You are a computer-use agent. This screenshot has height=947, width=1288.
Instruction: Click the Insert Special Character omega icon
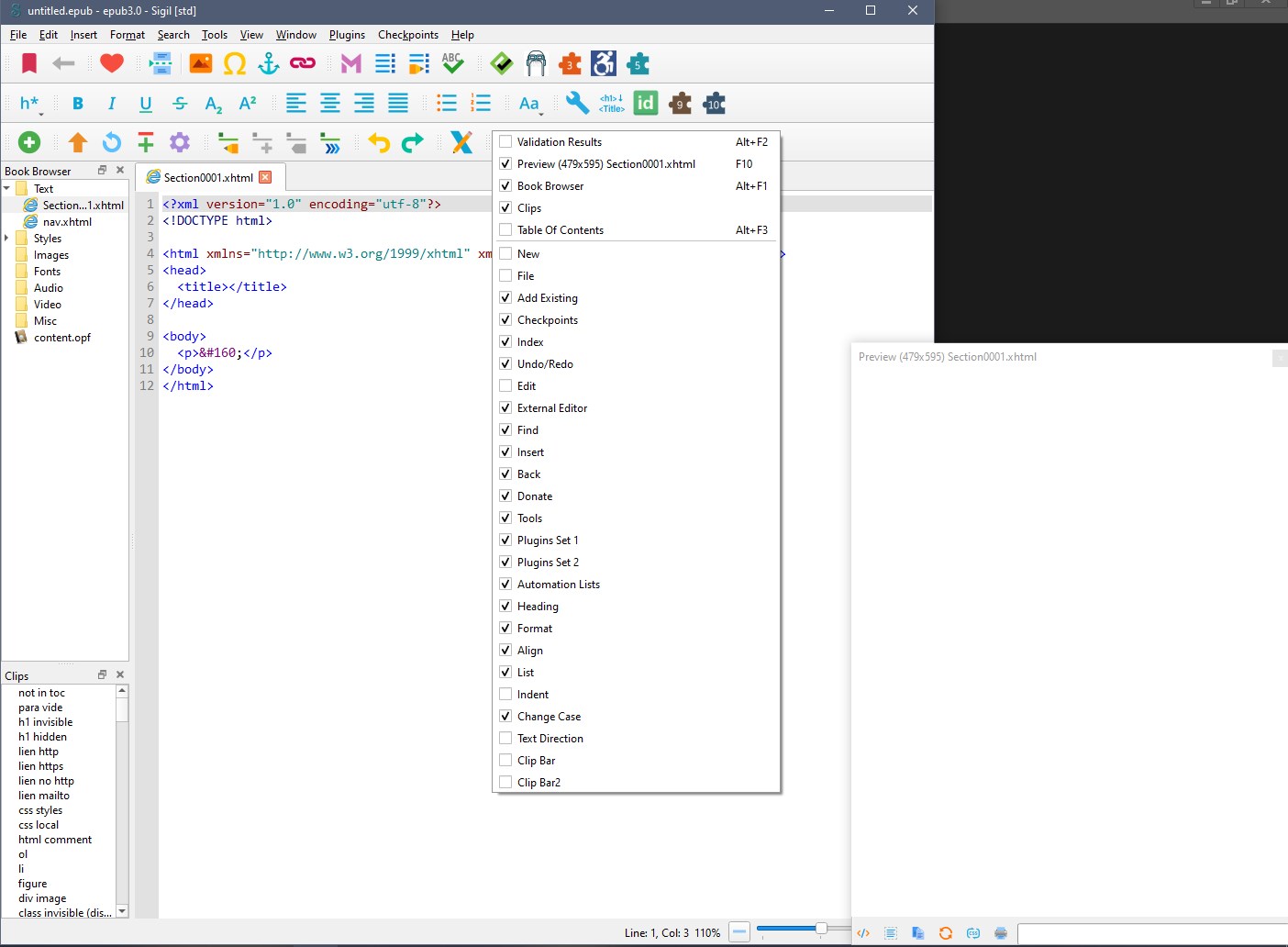tap(235, 63)
